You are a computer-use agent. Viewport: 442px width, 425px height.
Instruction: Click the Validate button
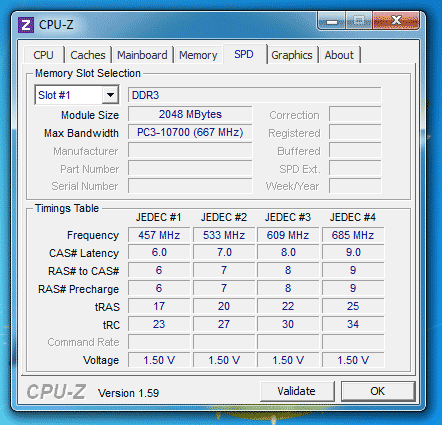297,391
